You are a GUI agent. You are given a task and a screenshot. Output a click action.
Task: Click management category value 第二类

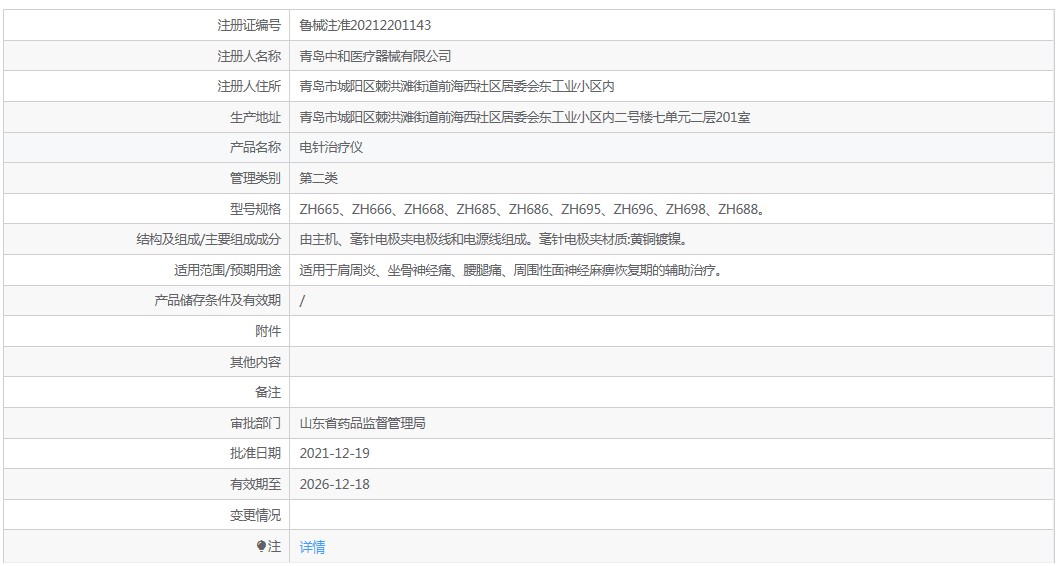tap(318, 178)
